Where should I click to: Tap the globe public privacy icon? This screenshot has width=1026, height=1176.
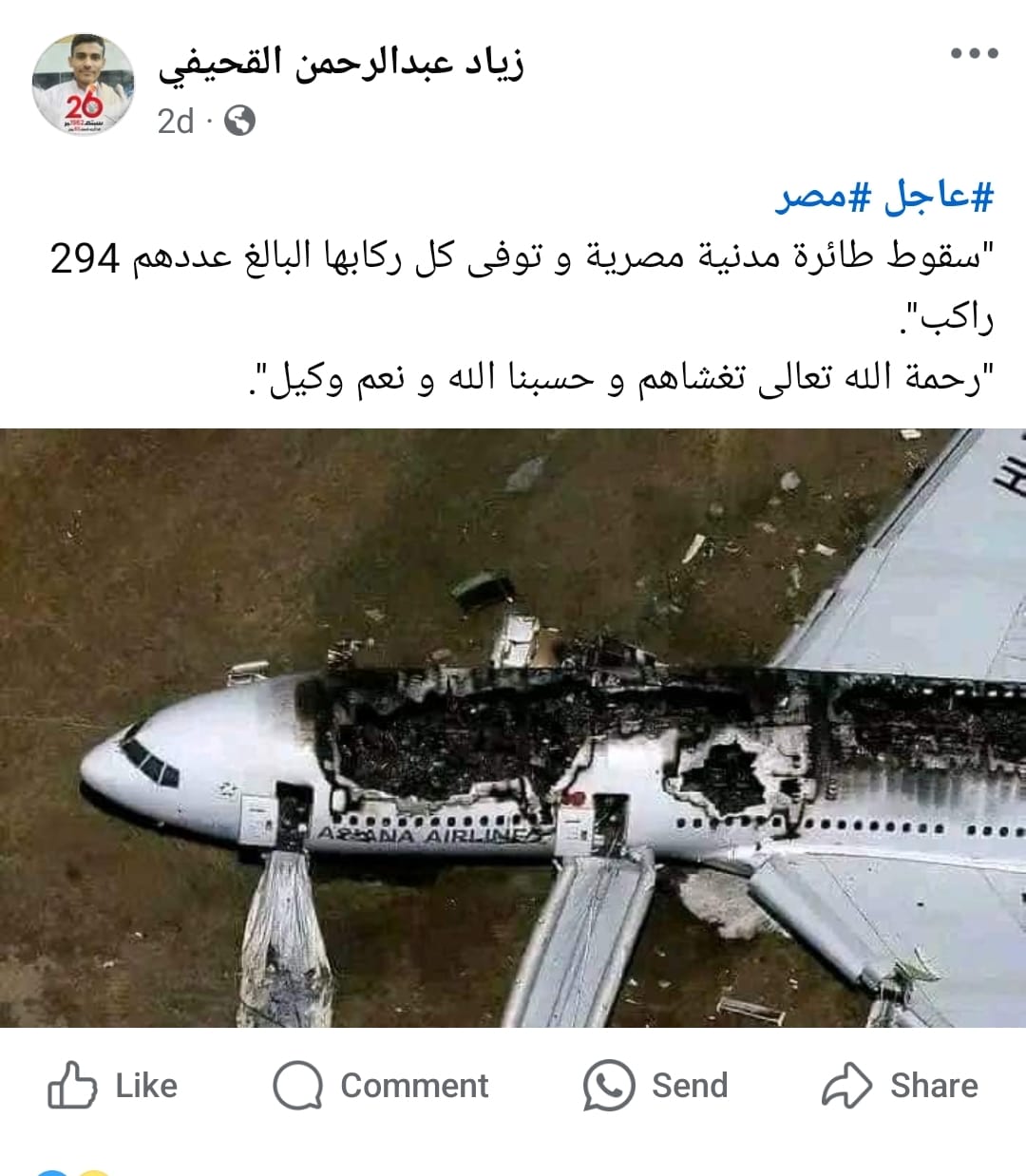(x=239, y=121)
